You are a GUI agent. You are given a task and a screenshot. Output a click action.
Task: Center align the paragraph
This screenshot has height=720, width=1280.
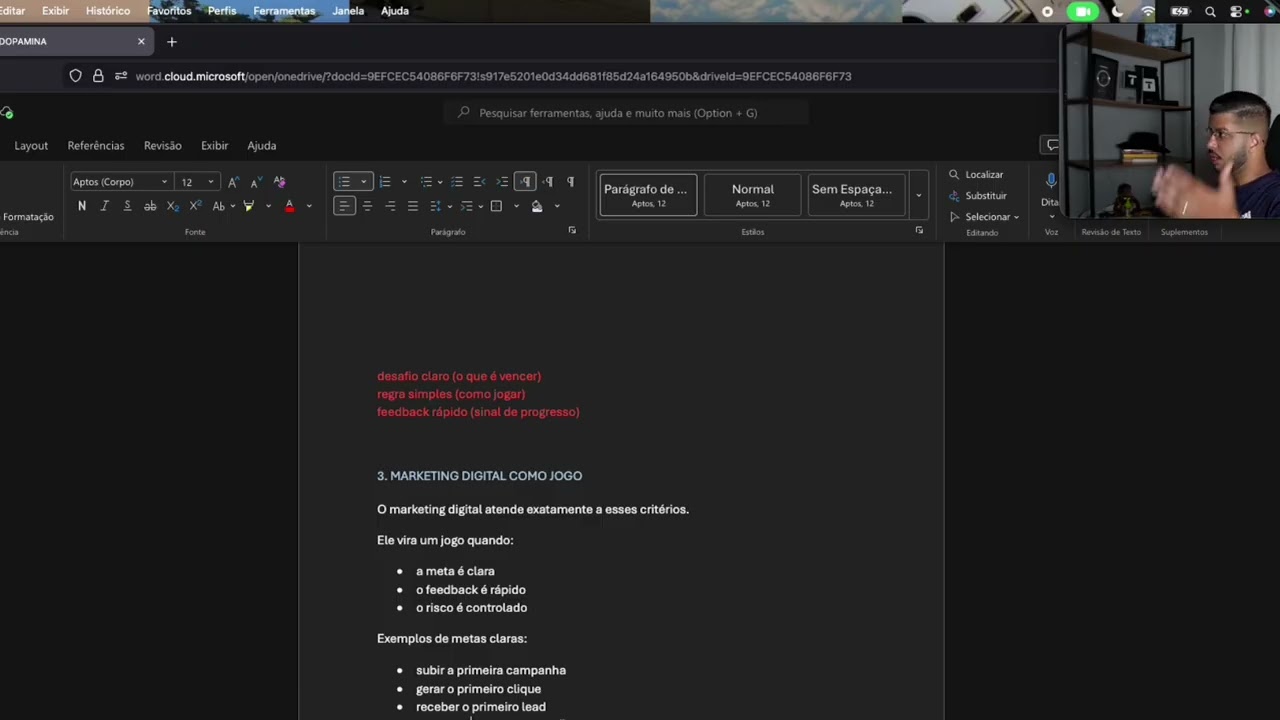367,206
